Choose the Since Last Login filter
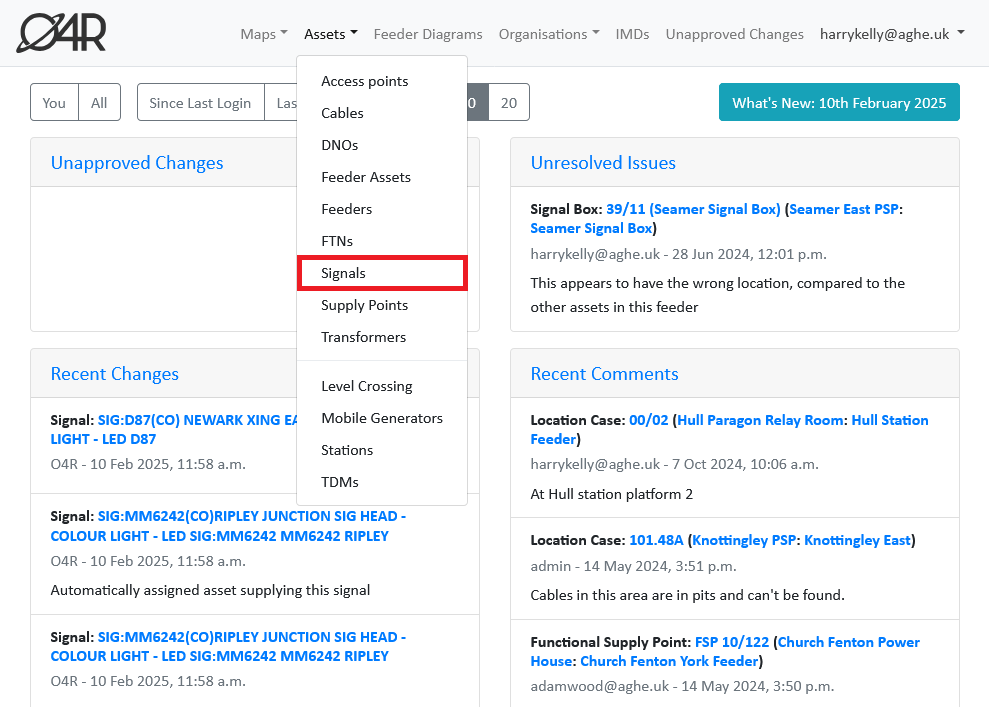This screenshot has height=707, width=989. pos(200,102)
